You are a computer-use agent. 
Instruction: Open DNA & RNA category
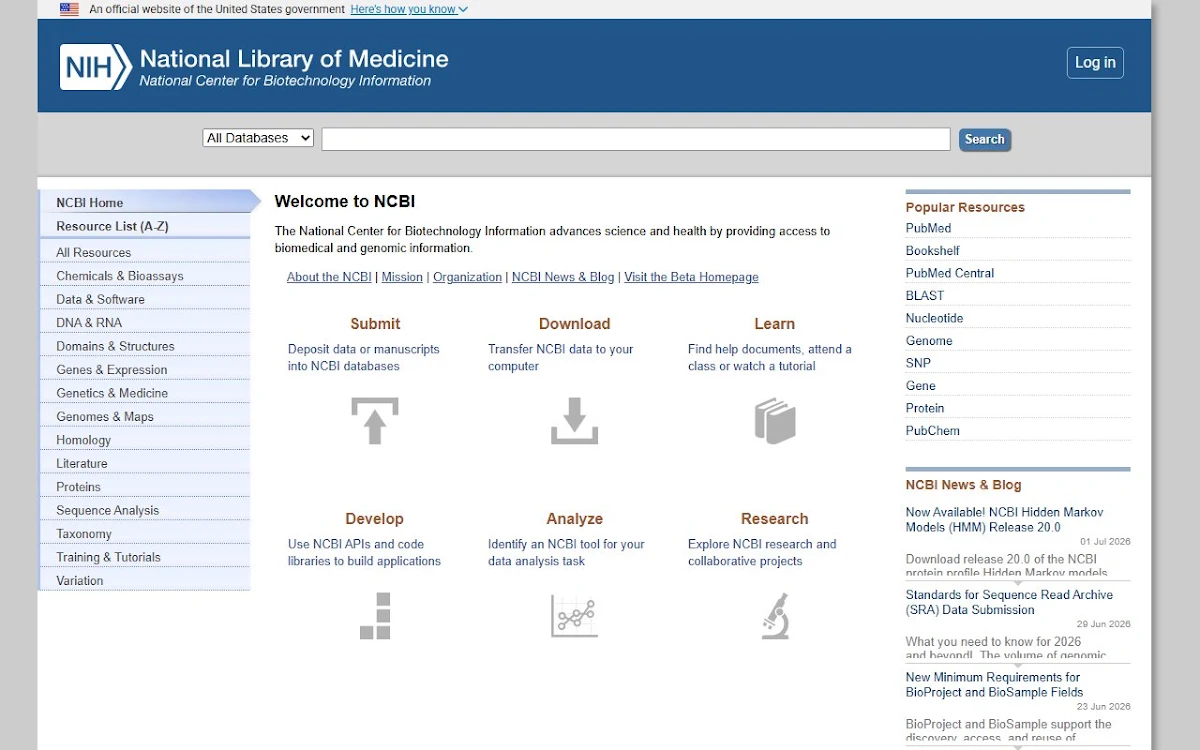pyautogui.click(x=145, y=322)
